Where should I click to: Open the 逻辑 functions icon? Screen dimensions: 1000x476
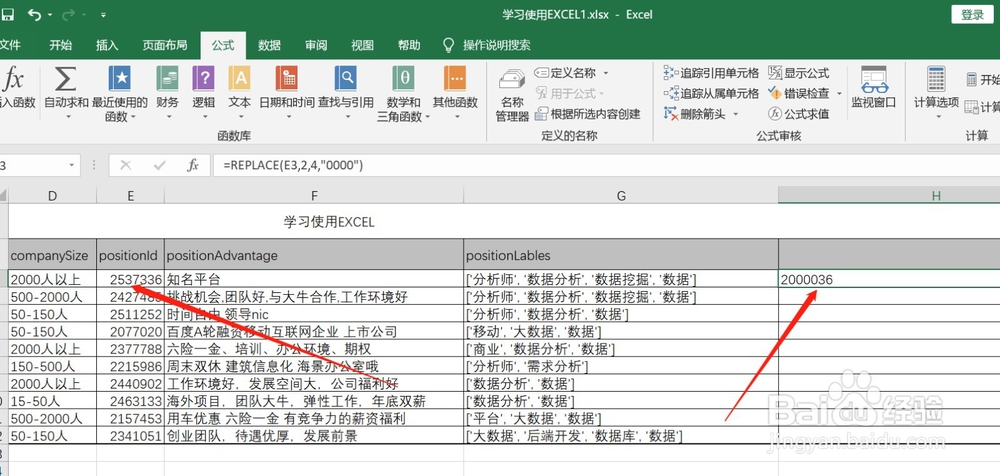click(203, 80)
